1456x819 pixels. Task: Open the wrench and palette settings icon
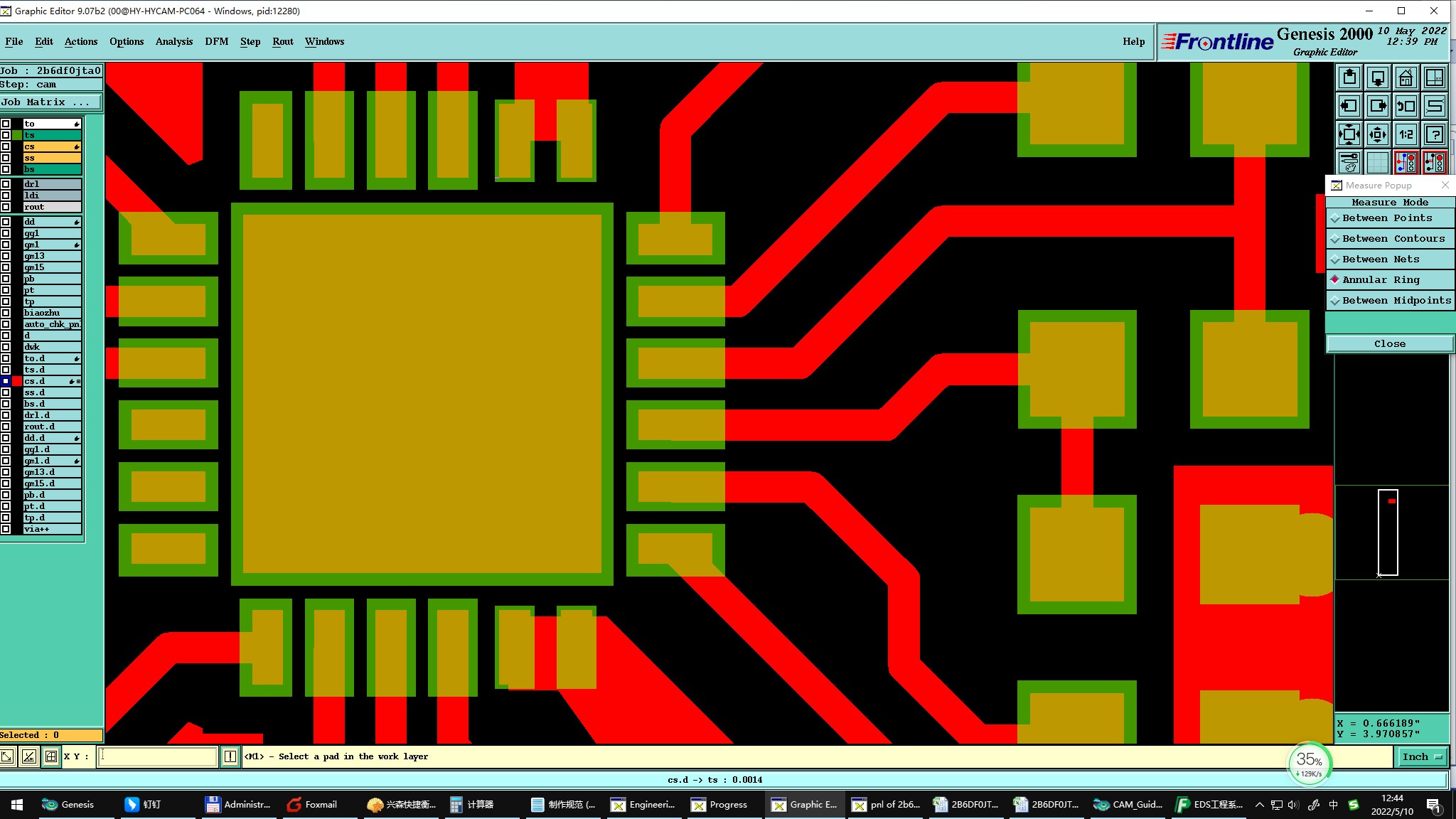click(x=1349, y=163)
